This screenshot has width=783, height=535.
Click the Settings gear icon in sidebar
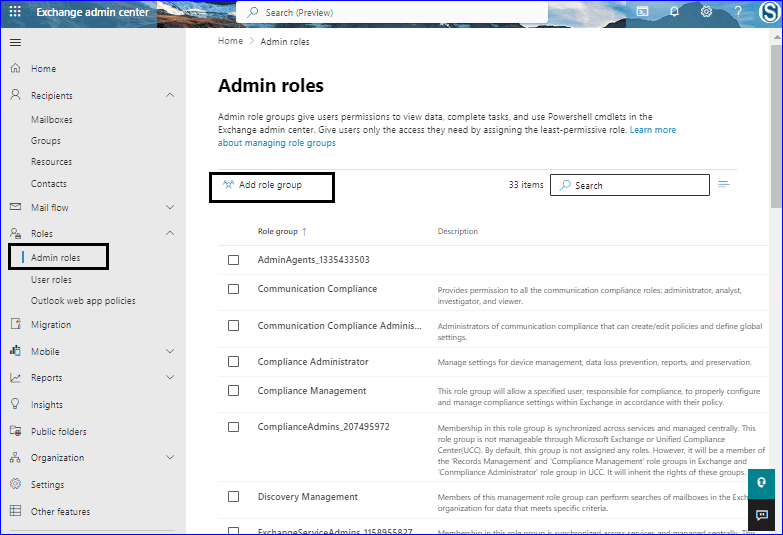(x=15, y=484)
